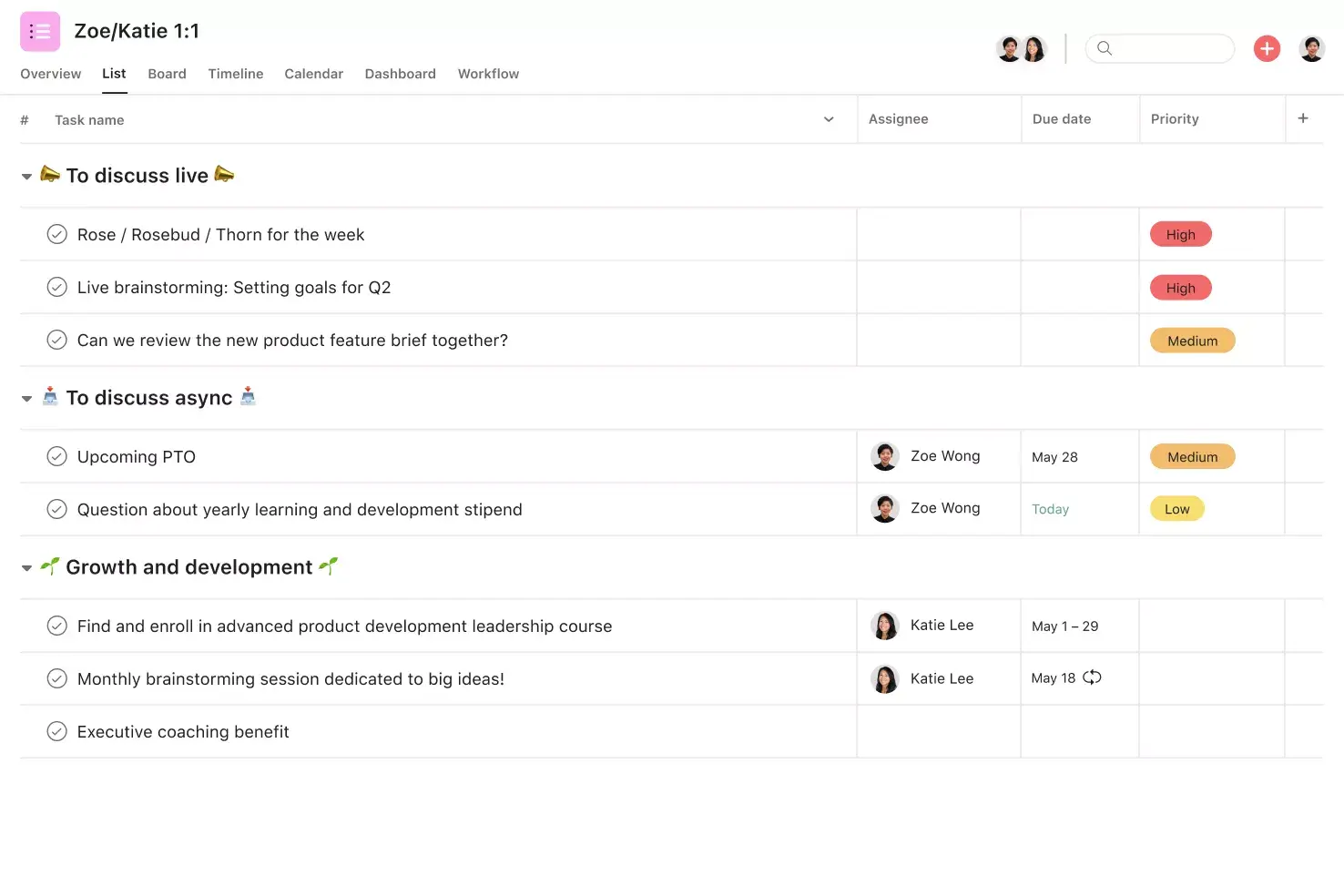Click Zoe Wong's avatar on Upcoming PTO
The image size is (1344, 896).
[x=884, y=456]
